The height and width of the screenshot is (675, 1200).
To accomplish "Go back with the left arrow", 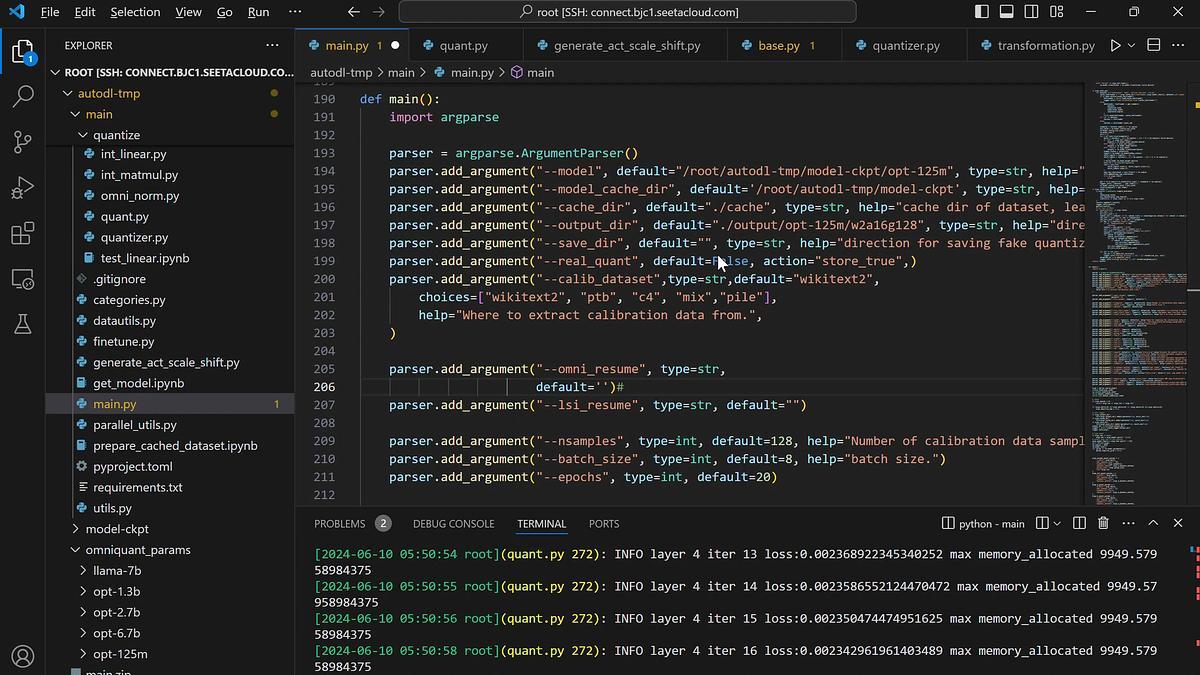I will (x=353, y=12).
